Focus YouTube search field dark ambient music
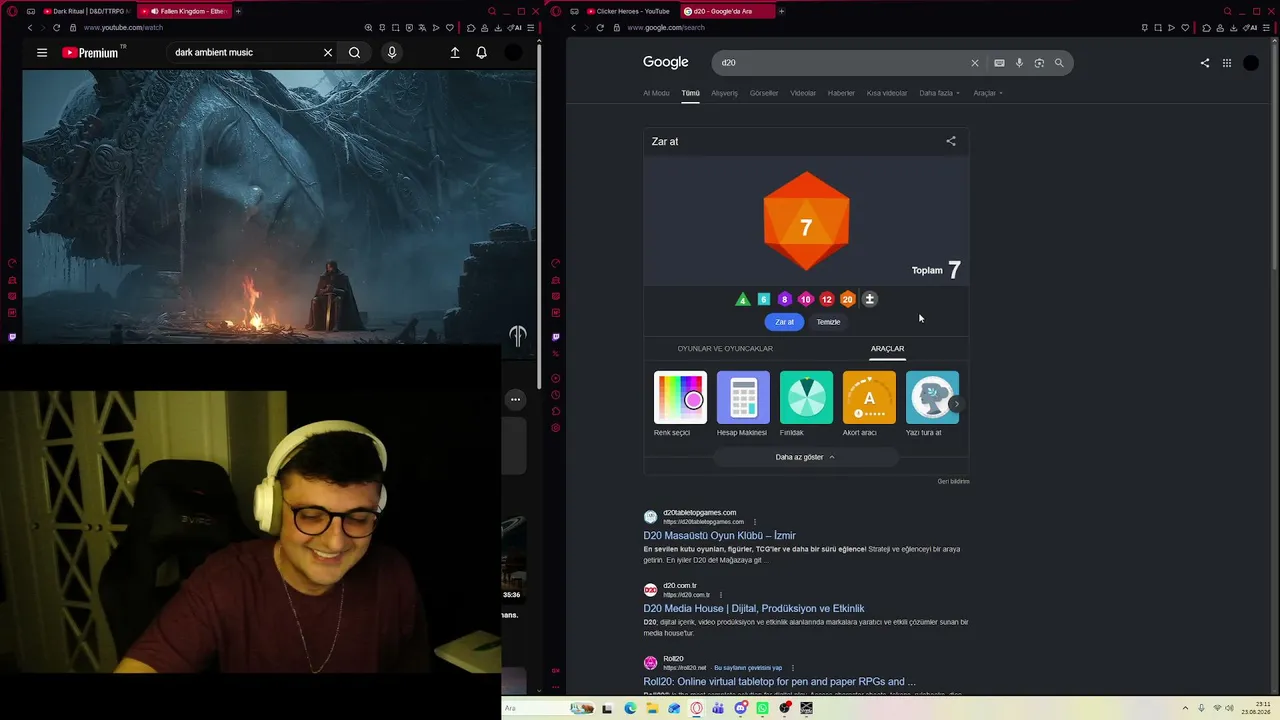 245,52
